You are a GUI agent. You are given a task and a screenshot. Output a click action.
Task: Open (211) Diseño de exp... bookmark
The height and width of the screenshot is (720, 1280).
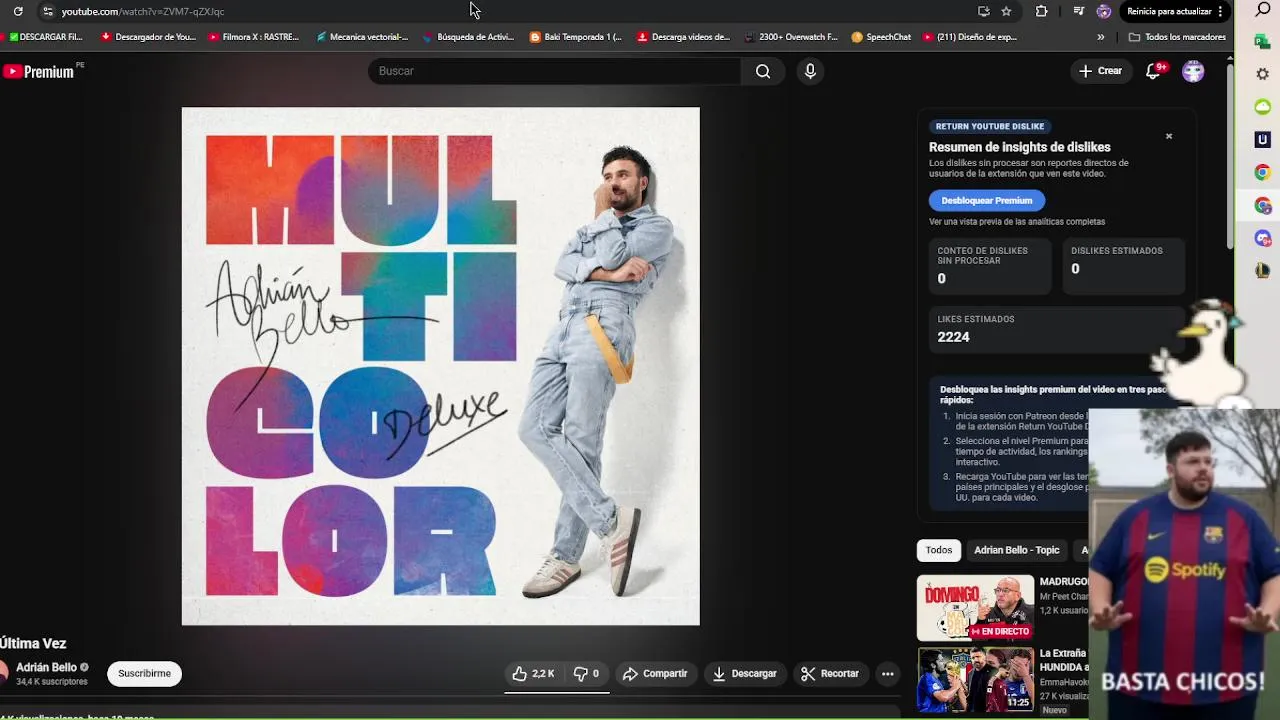(x=970, y=37)
